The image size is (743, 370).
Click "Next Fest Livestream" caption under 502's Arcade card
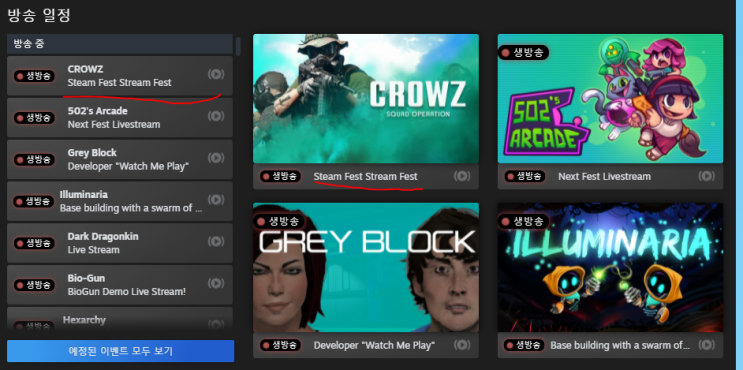coord(604,176)
